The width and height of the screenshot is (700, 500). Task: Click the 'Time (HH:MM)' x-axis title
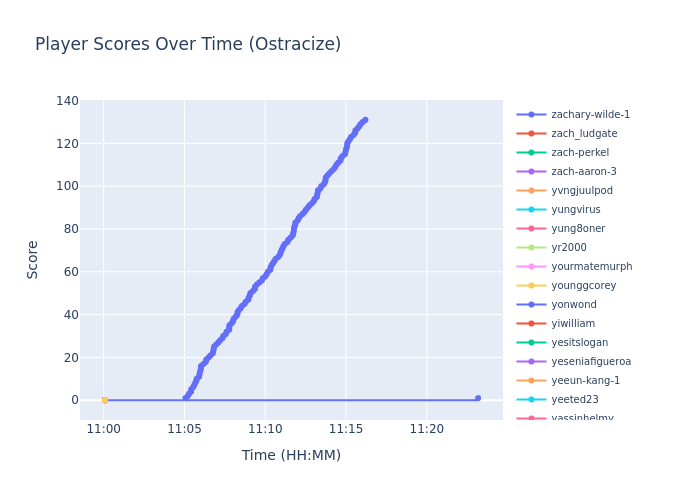(291, 456)
